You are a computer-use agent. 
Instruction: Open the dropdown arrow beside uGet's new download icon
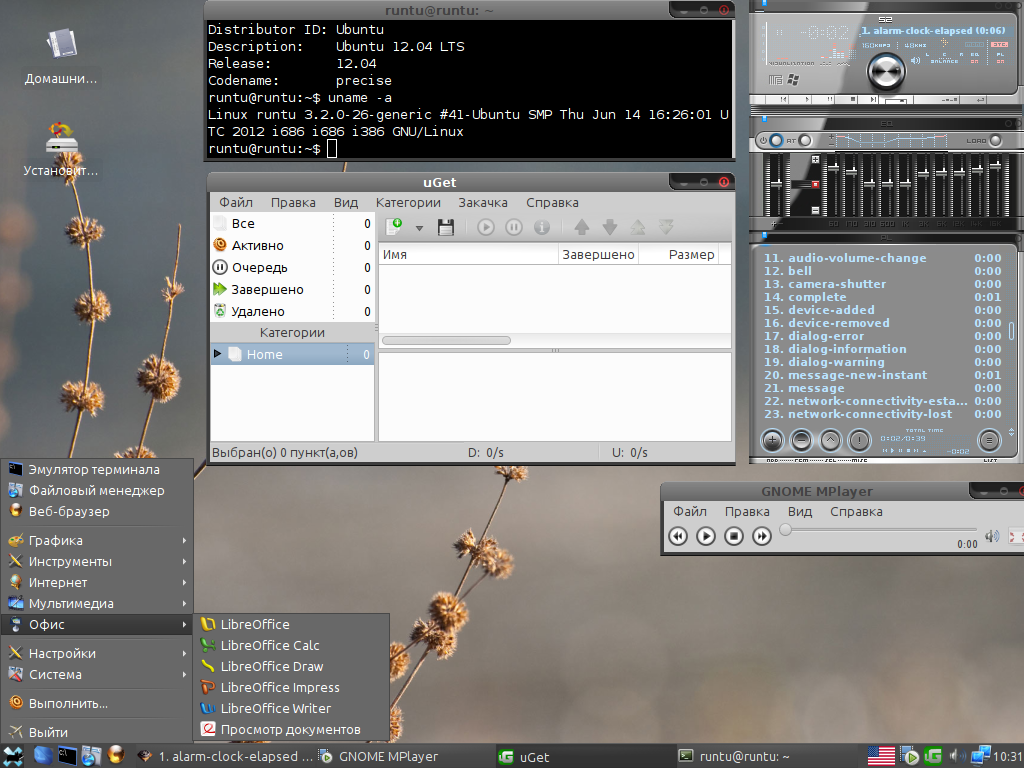419,228
